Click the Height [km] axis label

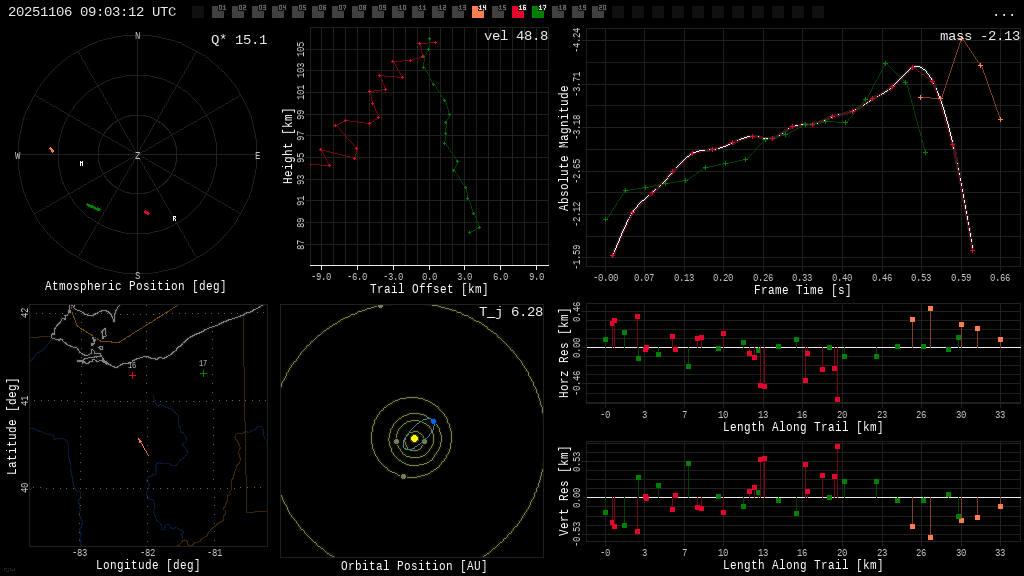(x=287, y=146)
